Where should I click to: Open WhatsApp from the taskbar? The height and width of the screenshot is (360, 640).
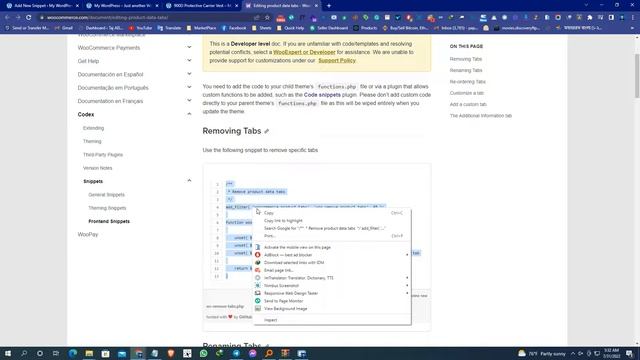[x=203, y=353]
